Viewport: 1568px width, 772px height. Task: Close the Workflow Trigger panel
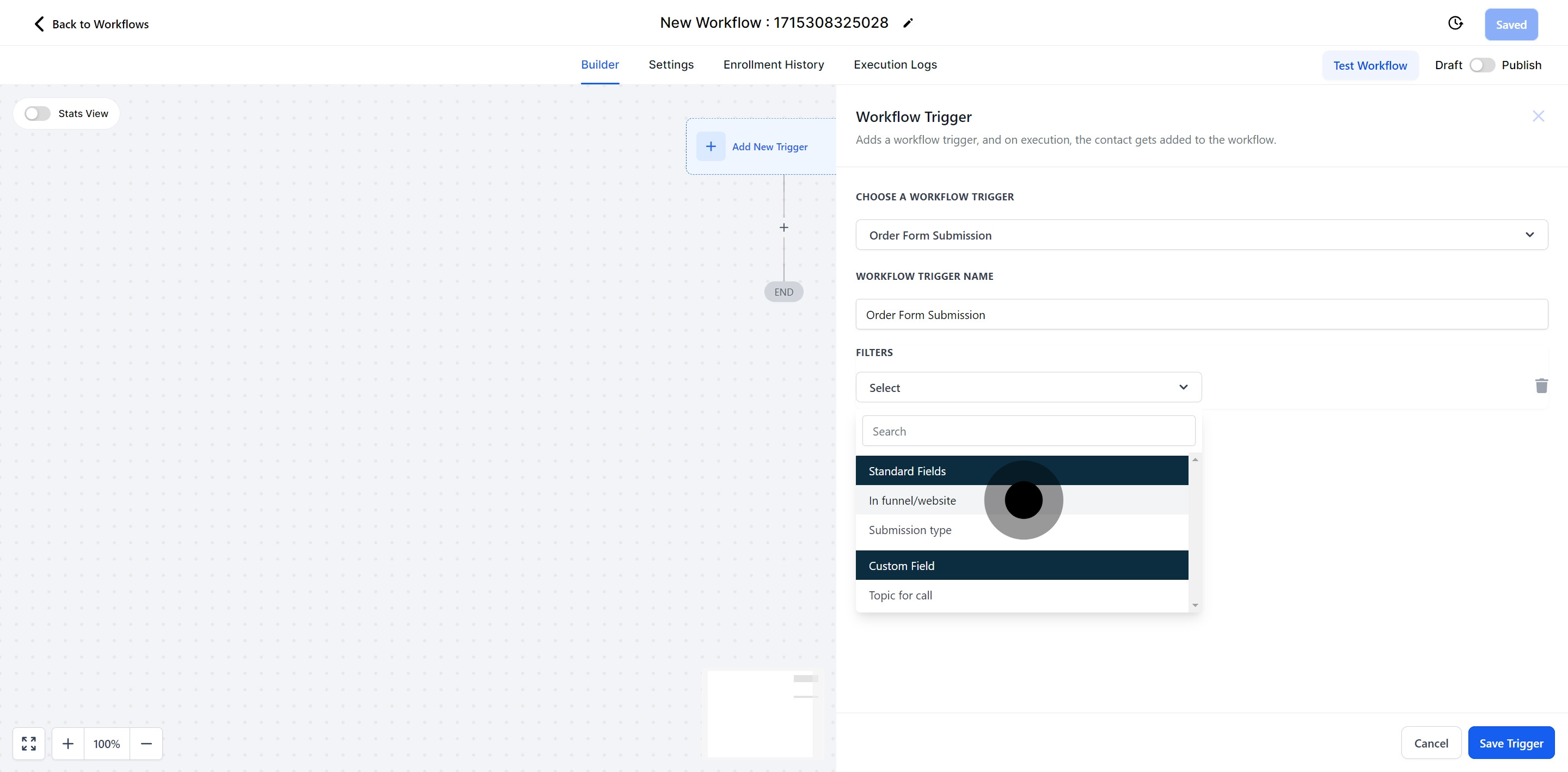click(x=1538, y=115)
